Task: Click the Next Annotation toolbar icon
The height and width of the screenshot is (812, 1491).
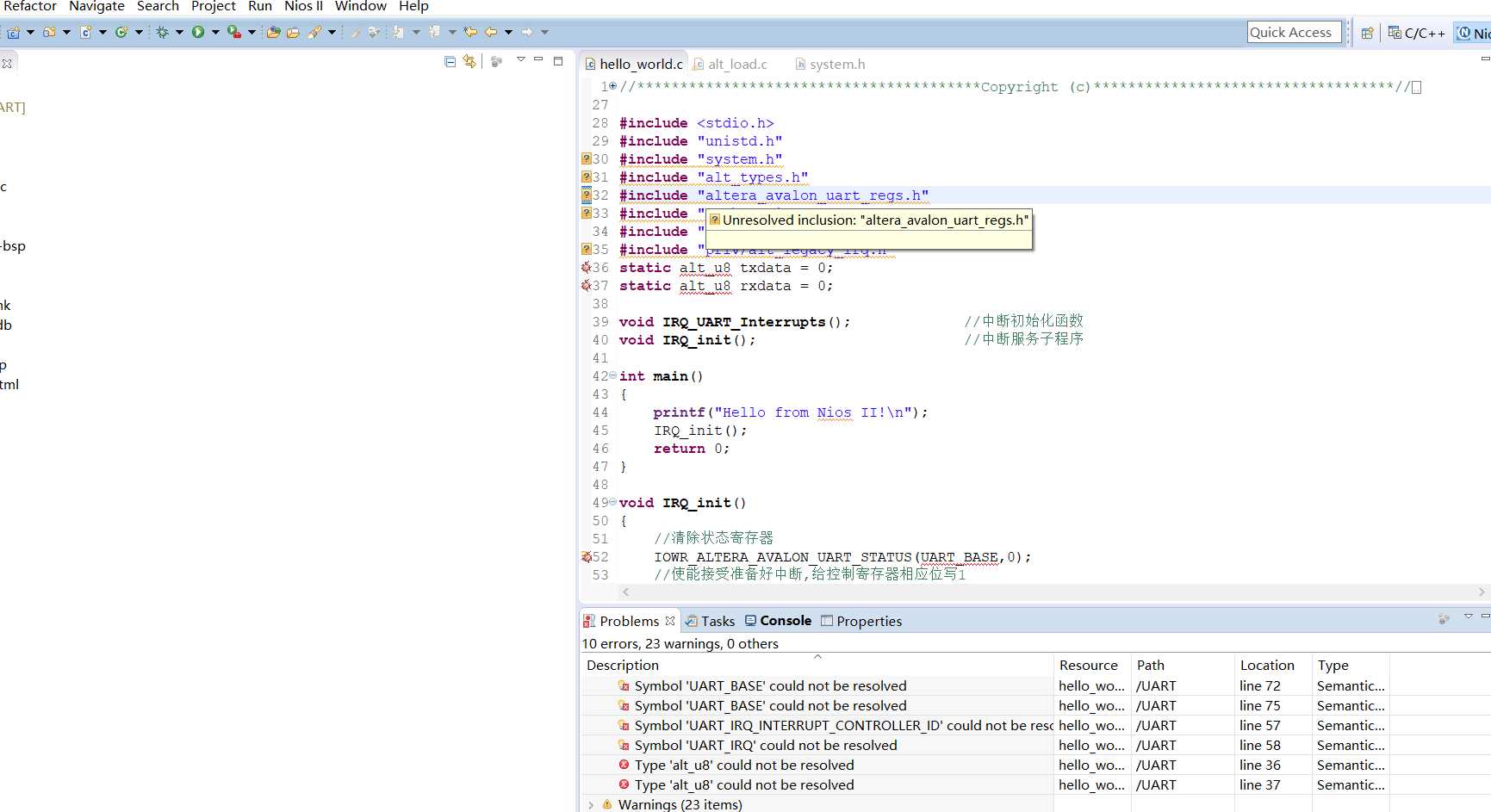Action: point(399,33)
